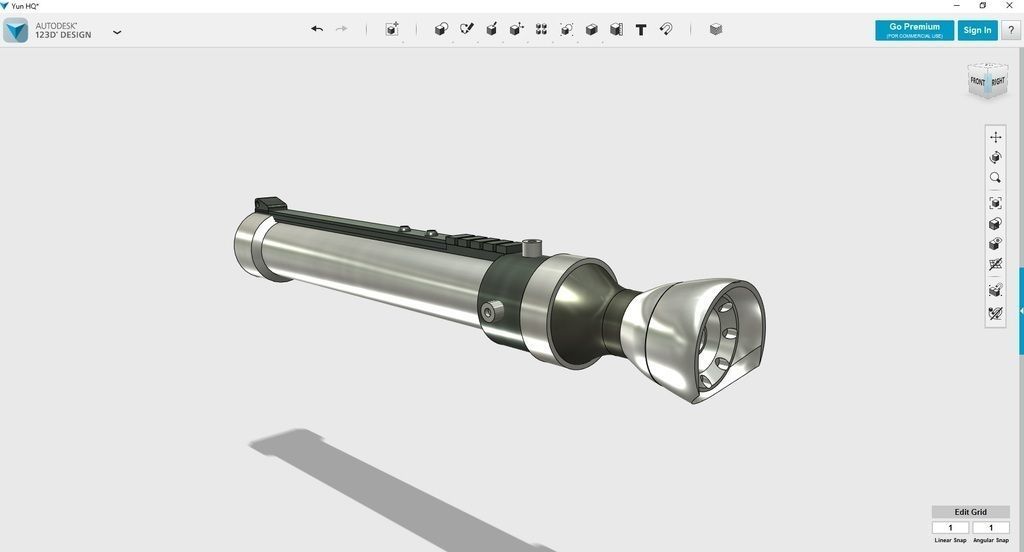Expand the blue side panel arrow
The height and width of the screenshot is (552, 1024).
pos(1021,312)
